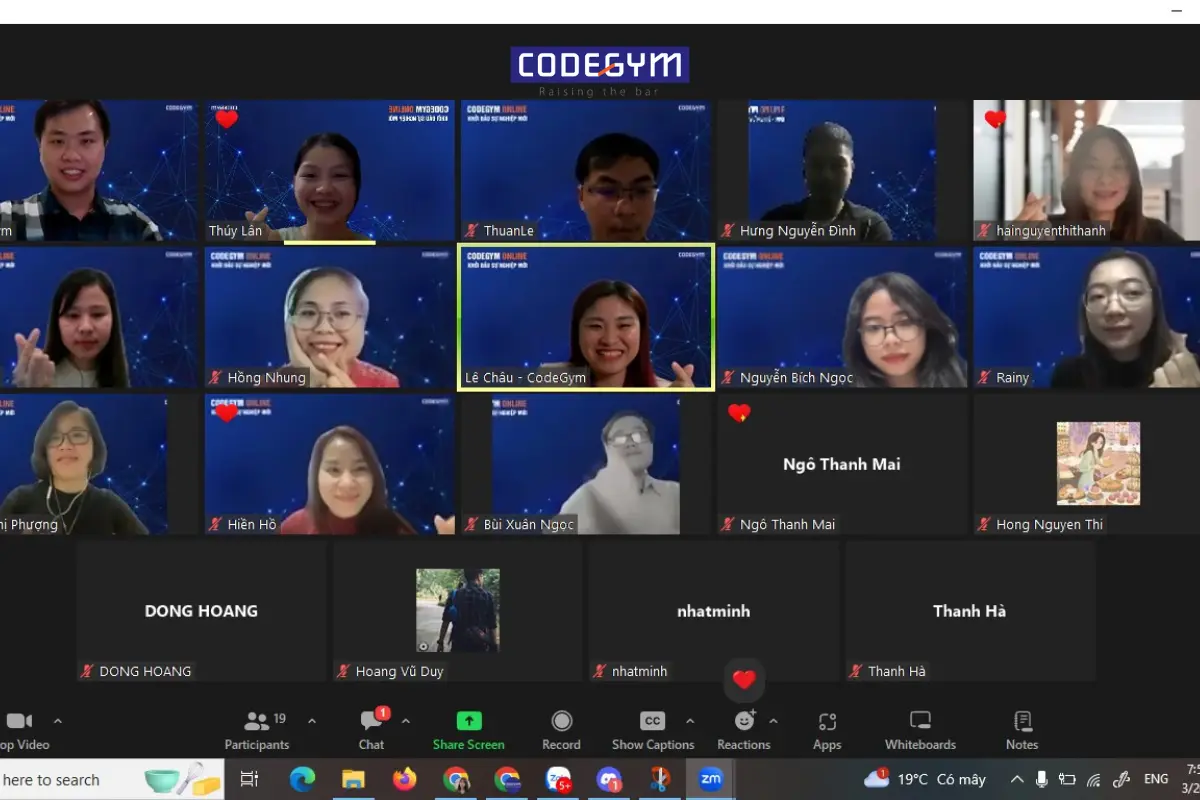Image resolution: width=1200 pixels, height=800 pixels.
Task: Expand the caret next to Show Captions
Action: click(x=689, y=720)
